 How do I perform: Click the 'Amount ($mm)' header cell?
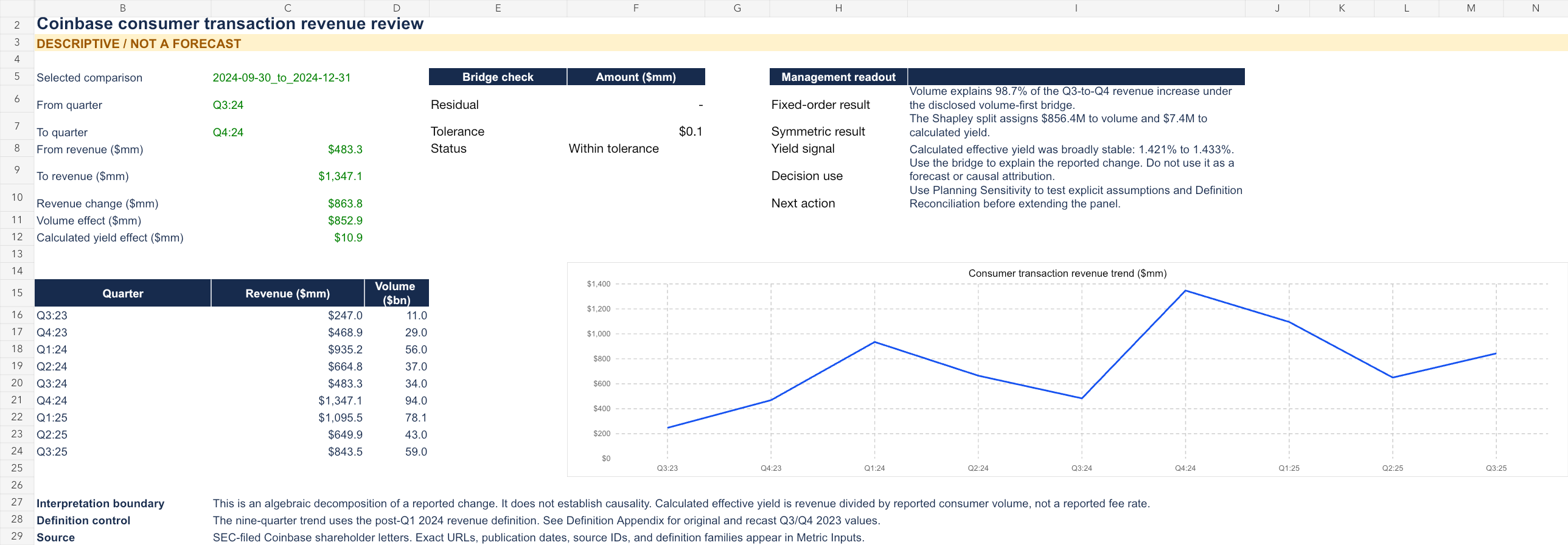click(635, 77)
